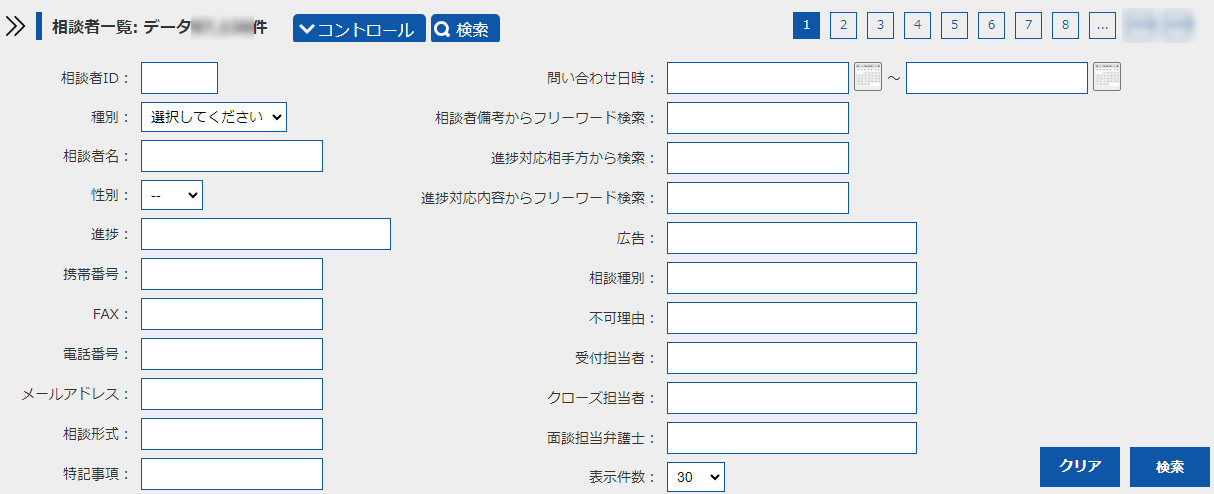Image resolution: width=1214 pixels, height=494 pixels.
Task: Select page 8 in the pagination
Action: 1065,26
